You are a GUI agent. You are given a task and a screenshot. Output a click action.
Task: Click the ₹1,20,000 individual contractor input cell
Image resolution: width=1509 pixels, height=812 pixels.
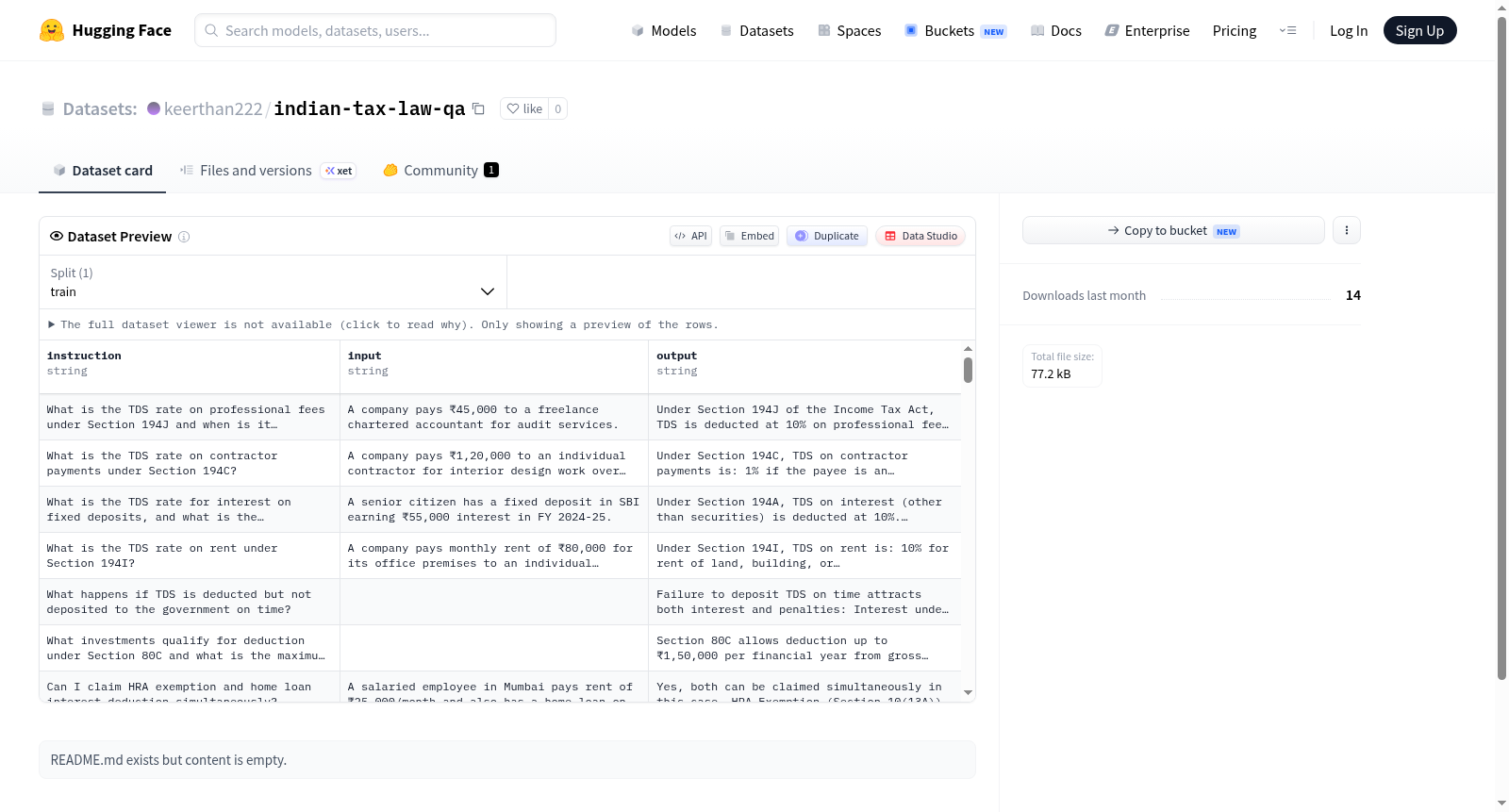coord(494,463)
